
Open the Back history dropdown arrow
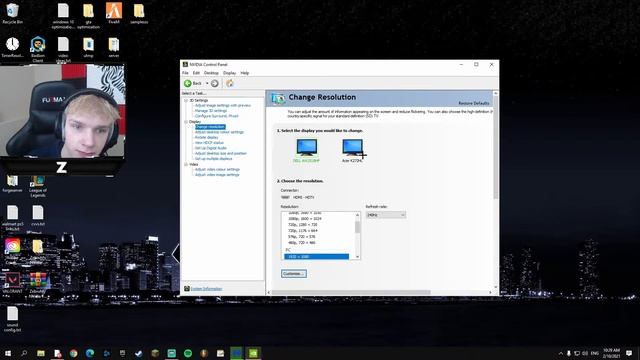pyautogui.click(x=207, y=83)
